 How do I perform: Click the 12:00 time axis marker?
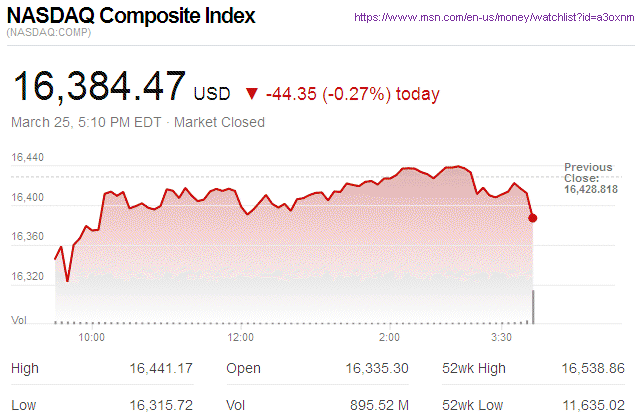click(x=241, y=337)
